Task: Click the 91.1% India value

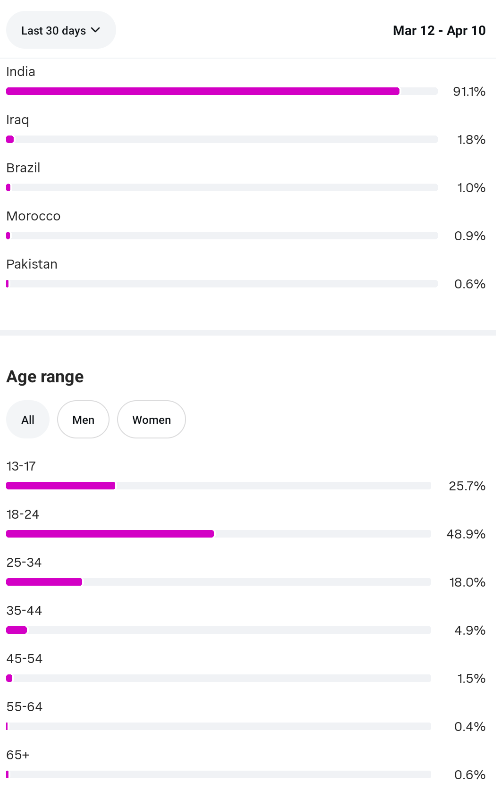Action: (x=469, y=92)
